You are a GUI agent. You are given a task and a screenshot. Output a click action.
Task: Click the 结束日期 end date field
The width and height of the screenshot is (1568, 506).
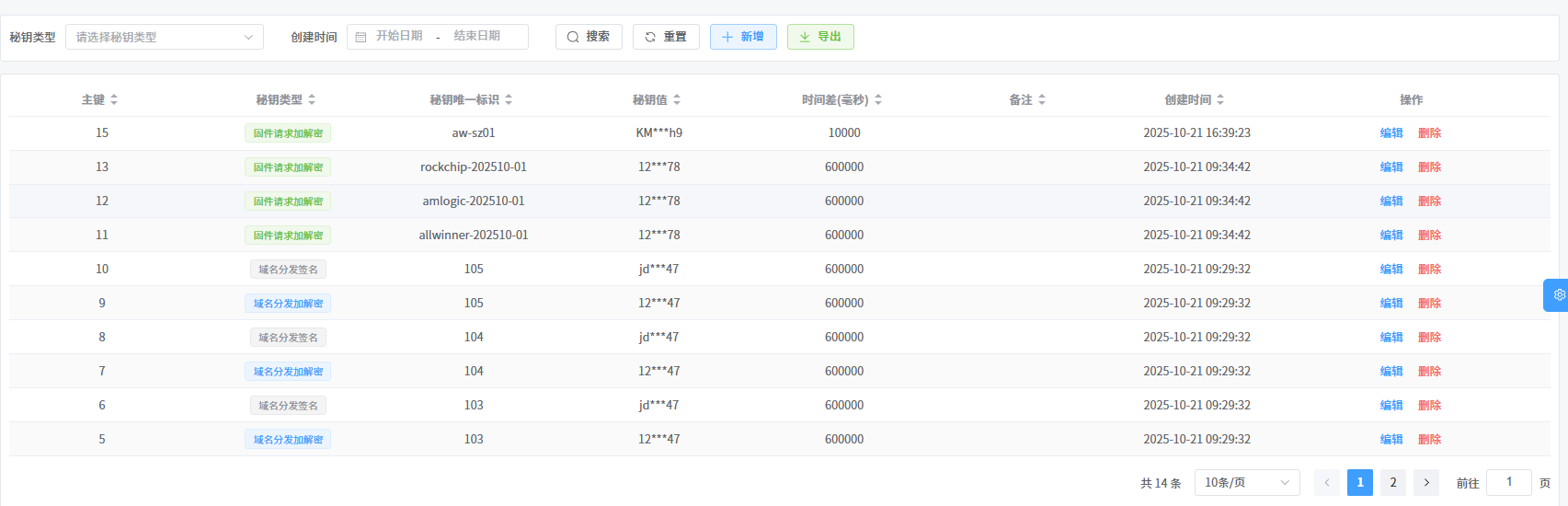(x=477, y=37)
